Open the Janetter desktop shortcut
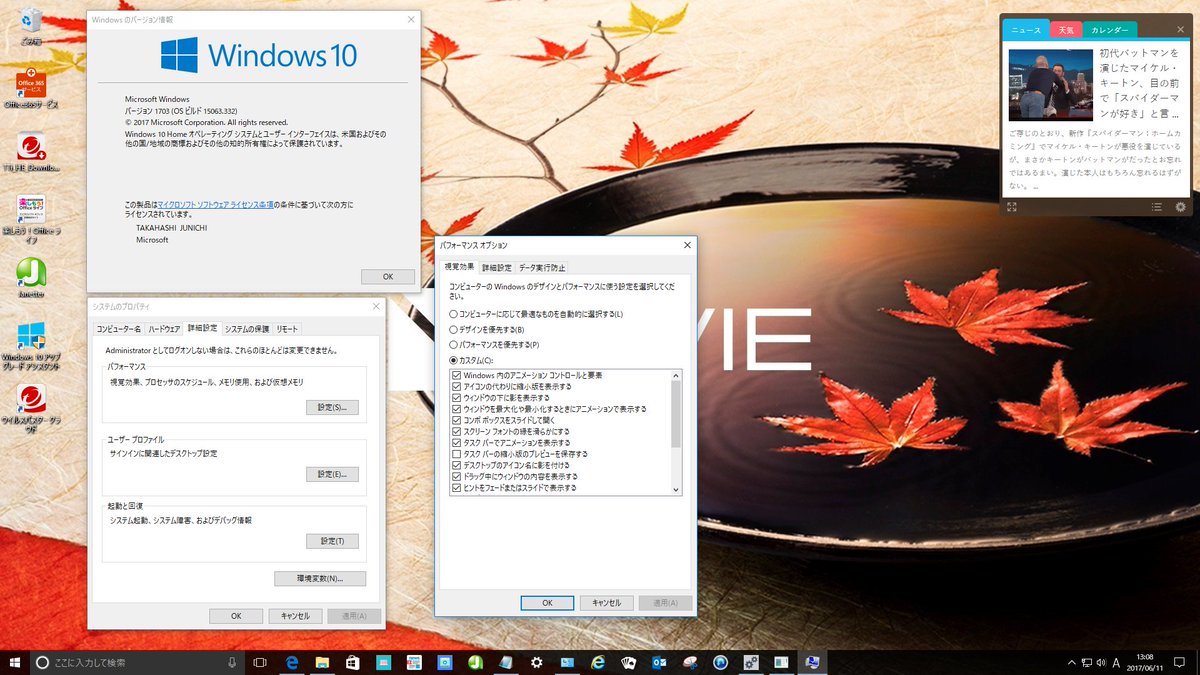Screen dimensions: 1200x675 31,279
